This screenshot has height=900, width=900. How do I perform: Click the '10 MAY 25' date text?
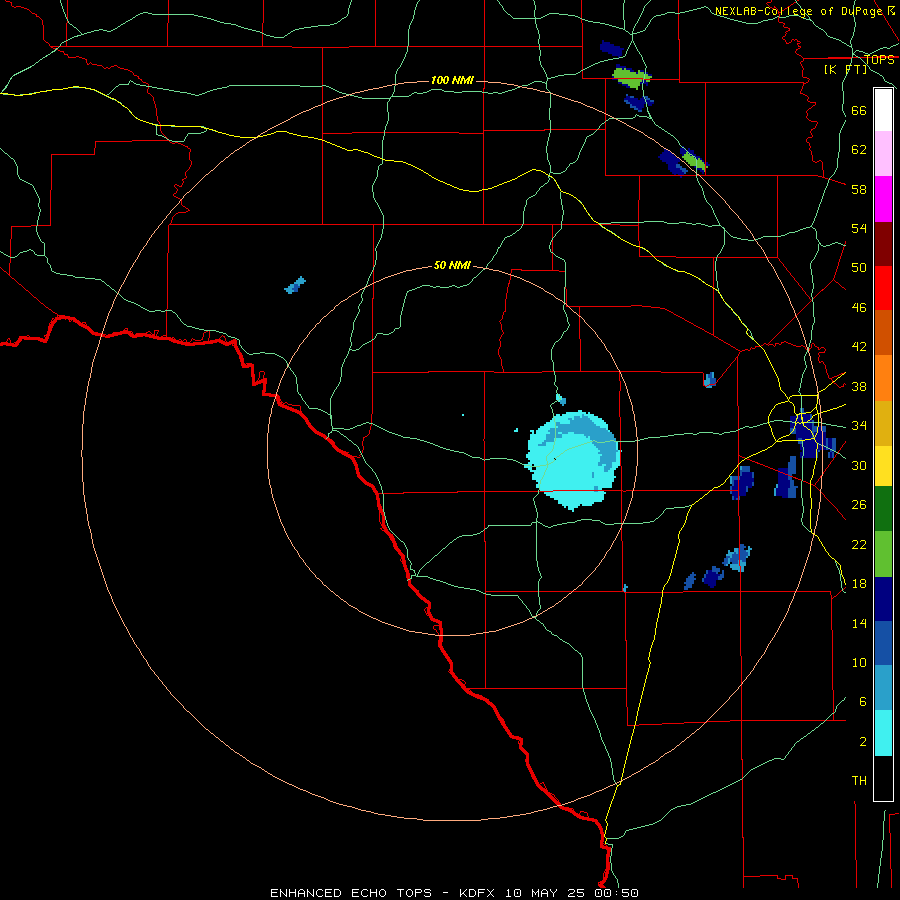tap(545, 893)
